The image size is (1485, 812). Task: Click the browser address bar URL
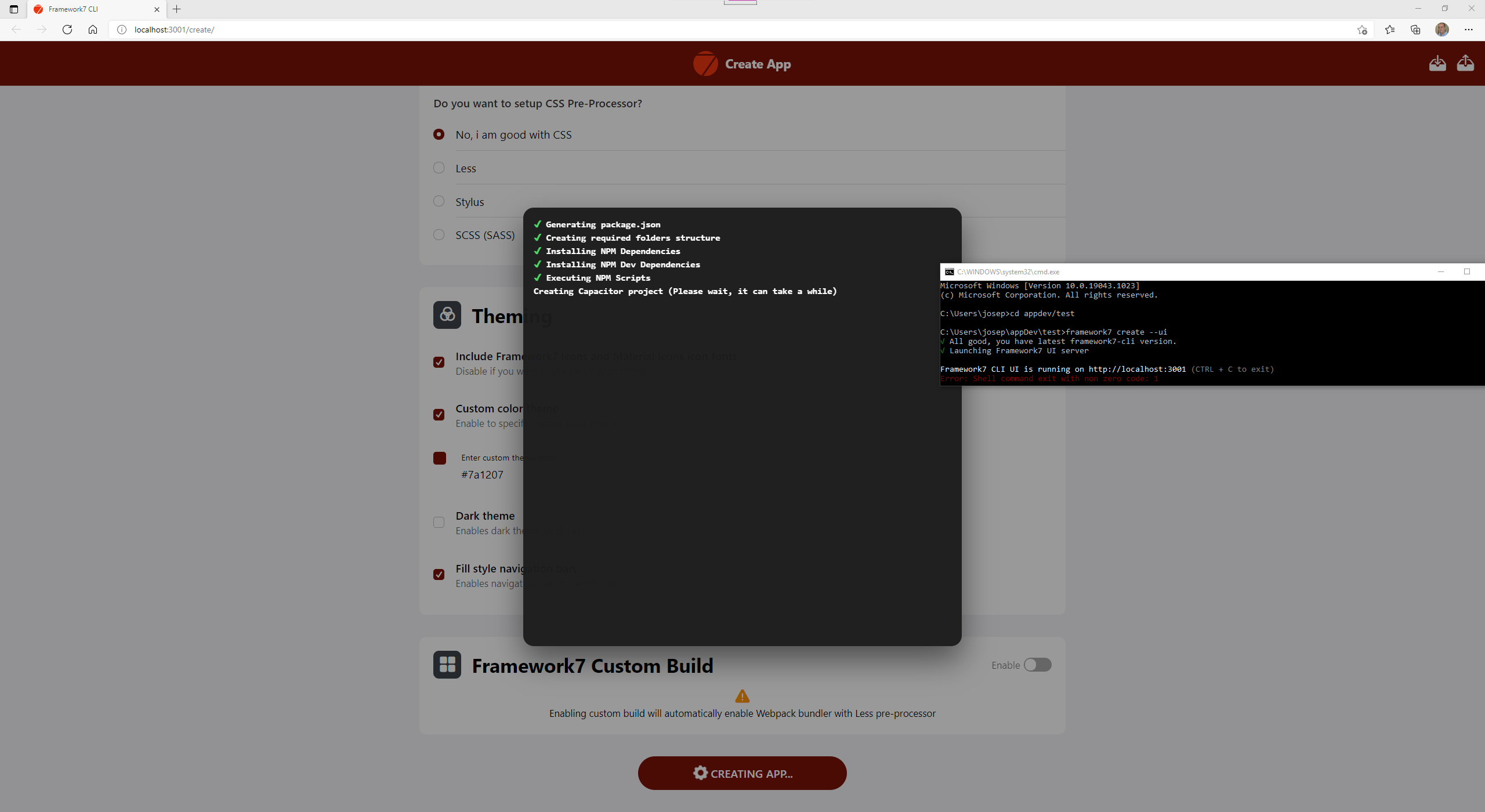[x=174, y=30]
